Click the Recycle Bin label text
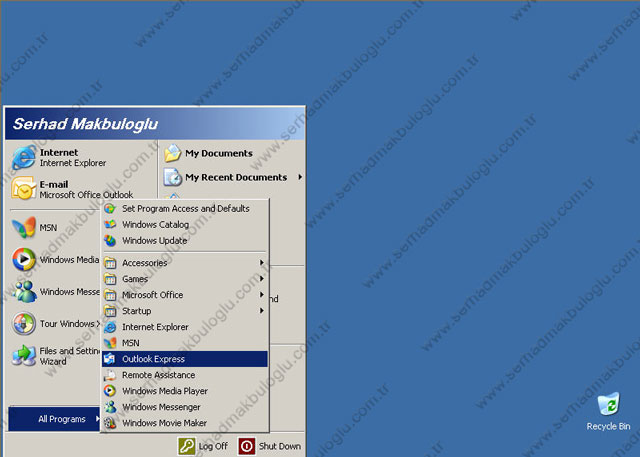The height and width of the screenshot is (457, 640). pyautogui.click(x=608, y=426)
